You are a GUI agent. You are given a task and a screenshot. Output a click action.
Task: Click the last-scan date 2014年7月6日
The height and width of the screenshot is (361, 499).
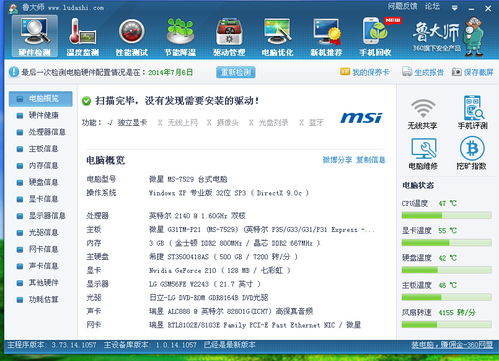(x=170, y=72)
